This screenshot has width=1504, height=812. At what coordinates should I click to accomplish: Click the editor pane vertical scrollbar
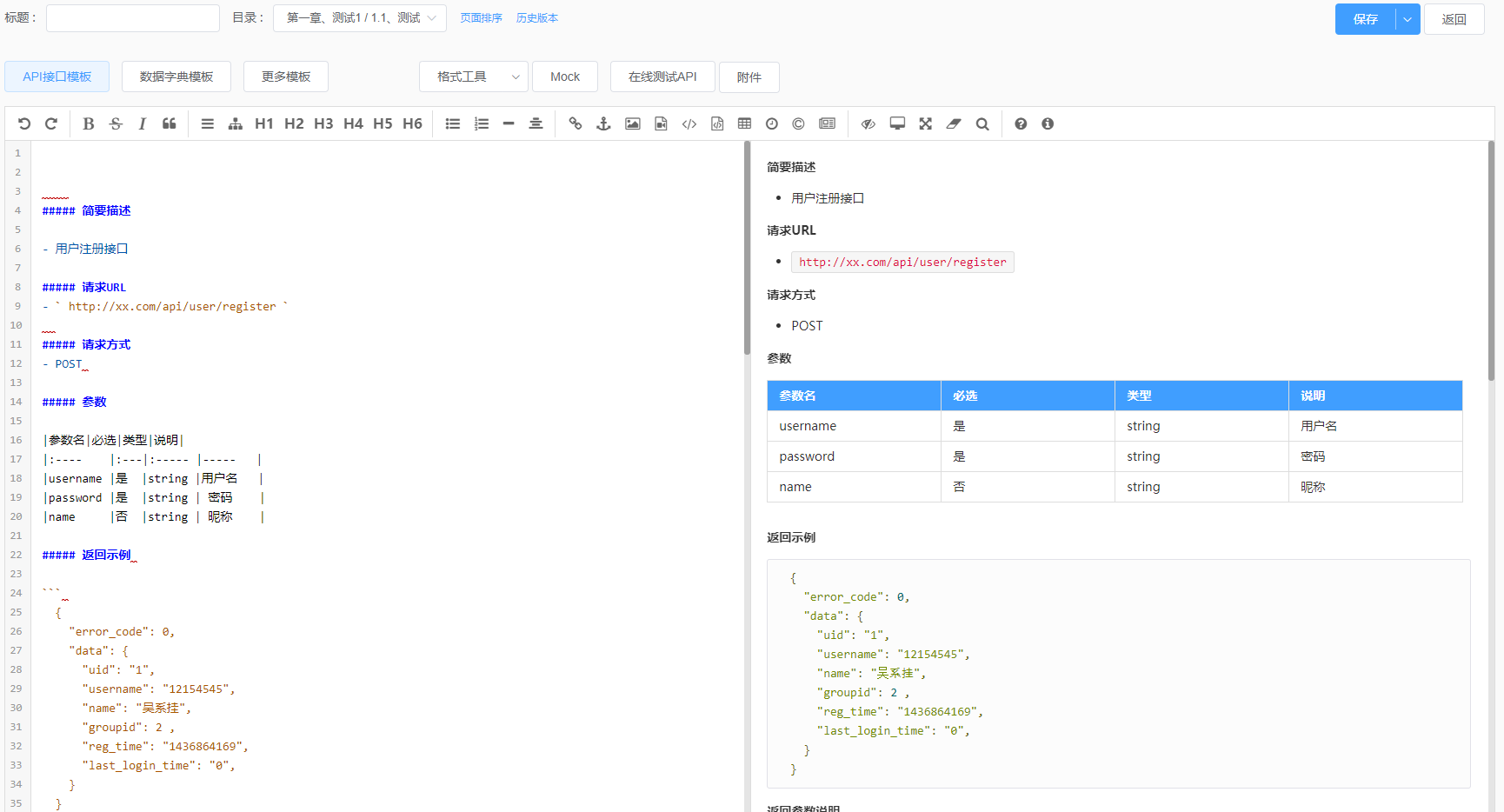tap(747, 248)
